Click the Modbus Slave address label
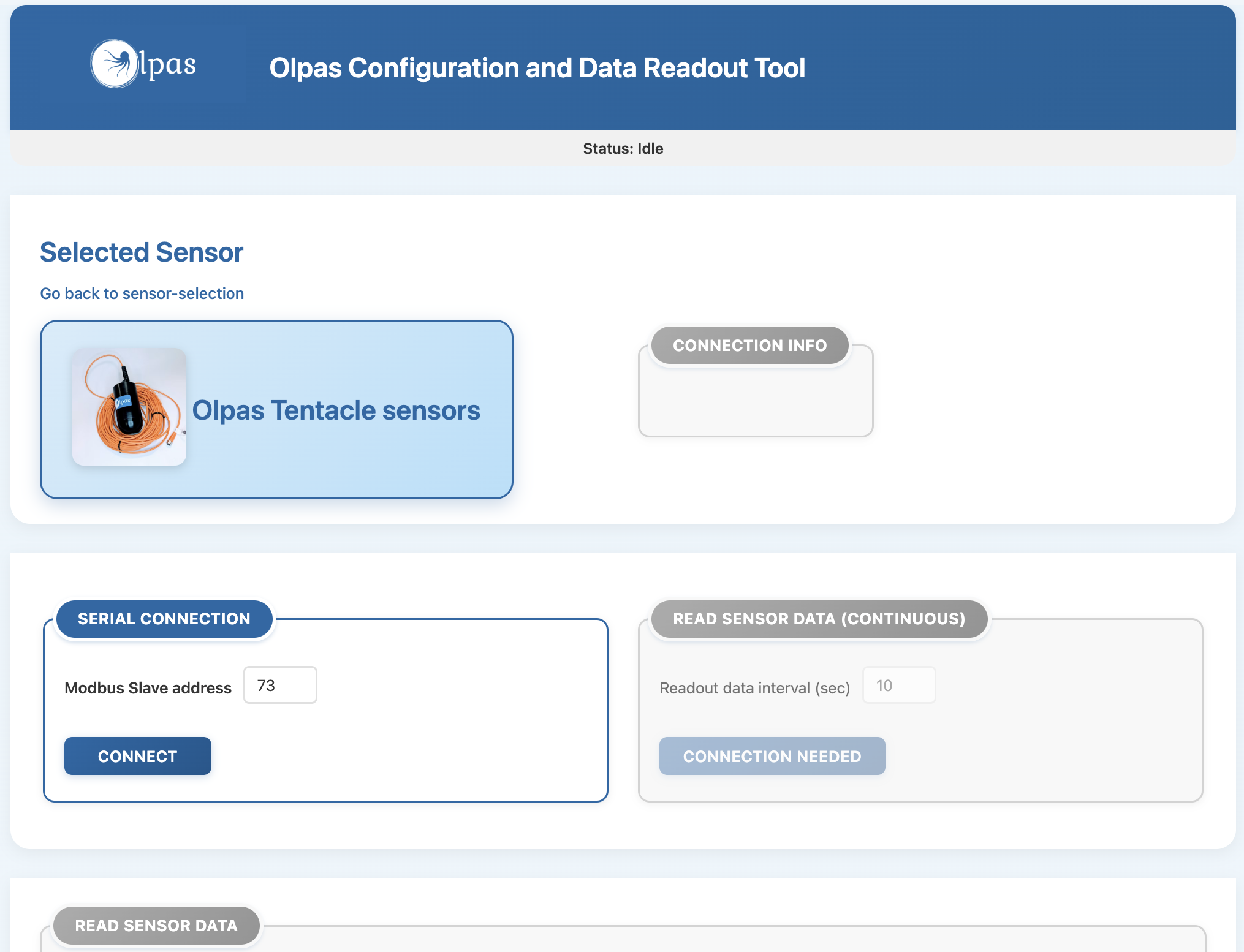The width and height of the screenshot is (1244, 952). coord(148,688)
